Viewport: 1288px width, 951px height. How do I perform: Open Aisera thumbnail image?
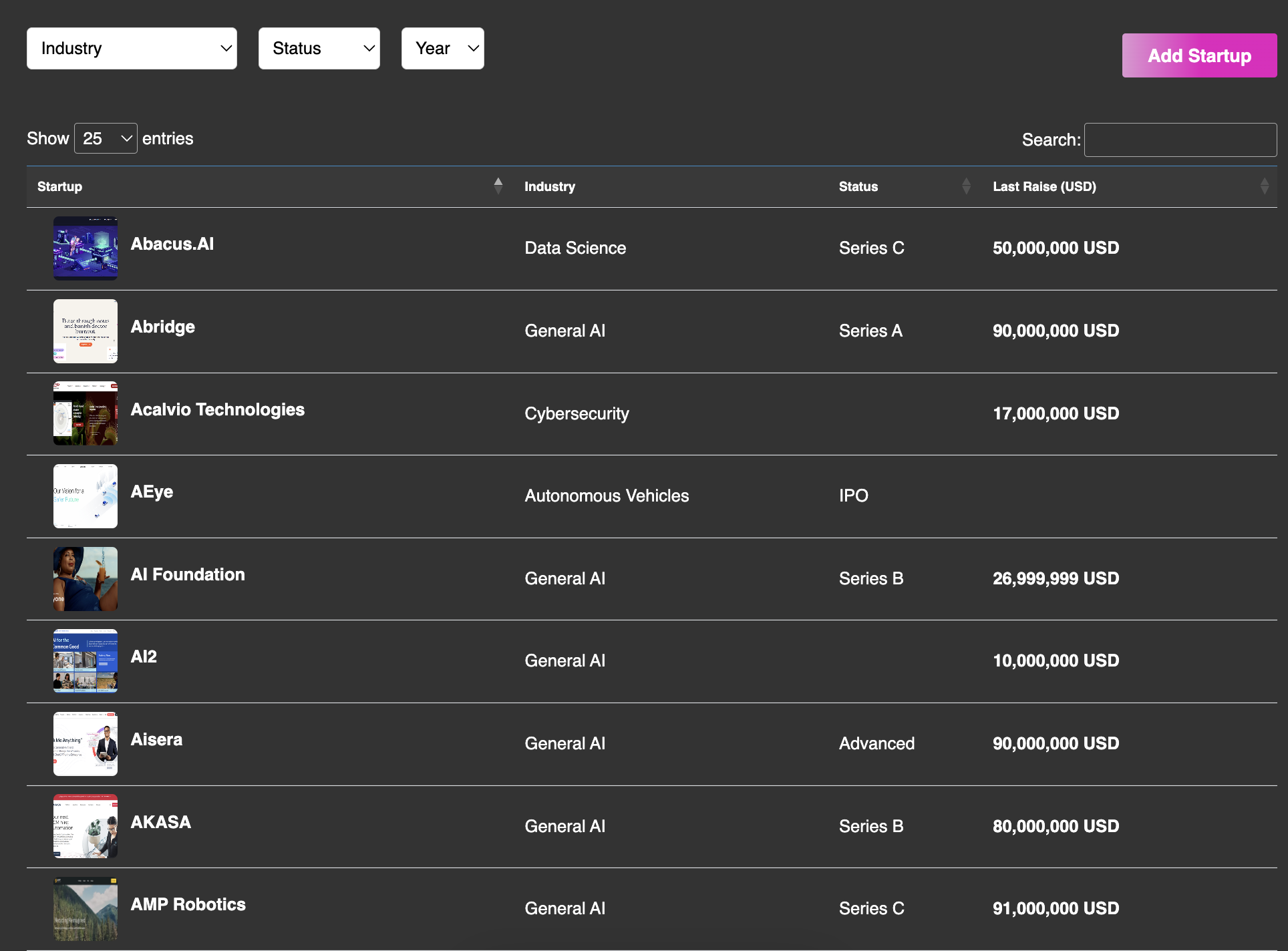(x=86, y=744)
